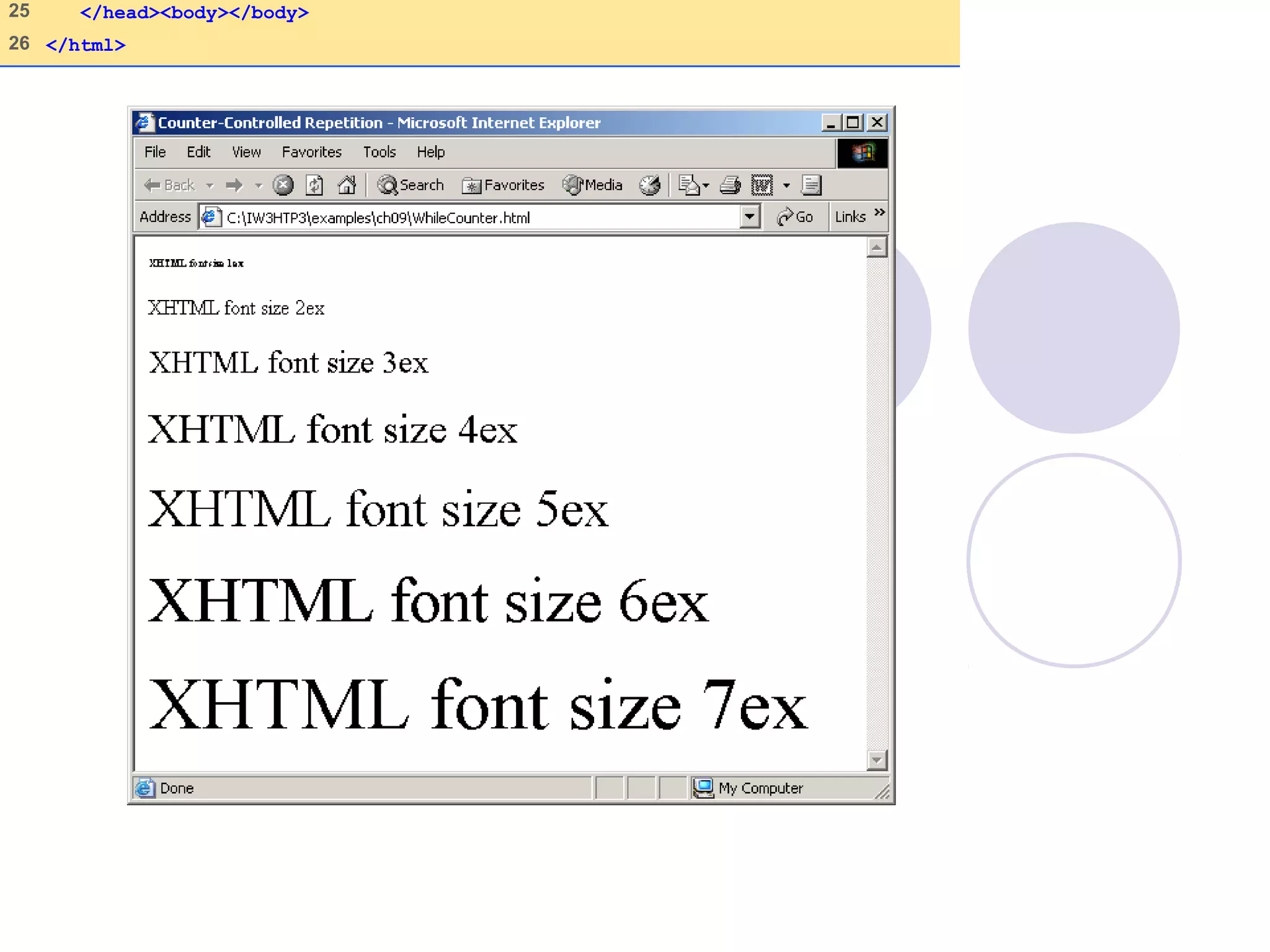Viewport: 1270px width, 952px height.
Task: Open the Media bar
Action: (592, 185)
